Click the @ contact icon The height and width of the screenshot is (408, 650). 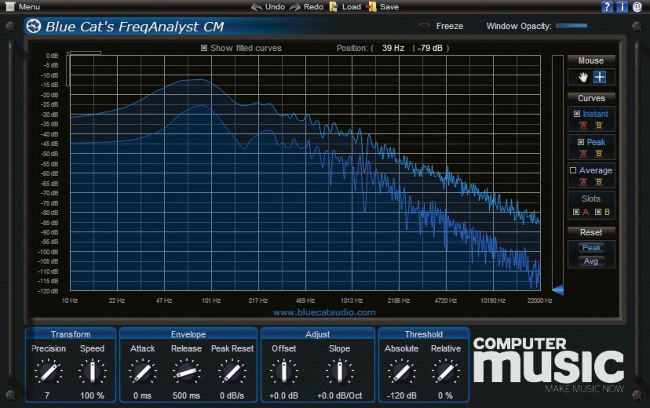click(x=637, y=7)
